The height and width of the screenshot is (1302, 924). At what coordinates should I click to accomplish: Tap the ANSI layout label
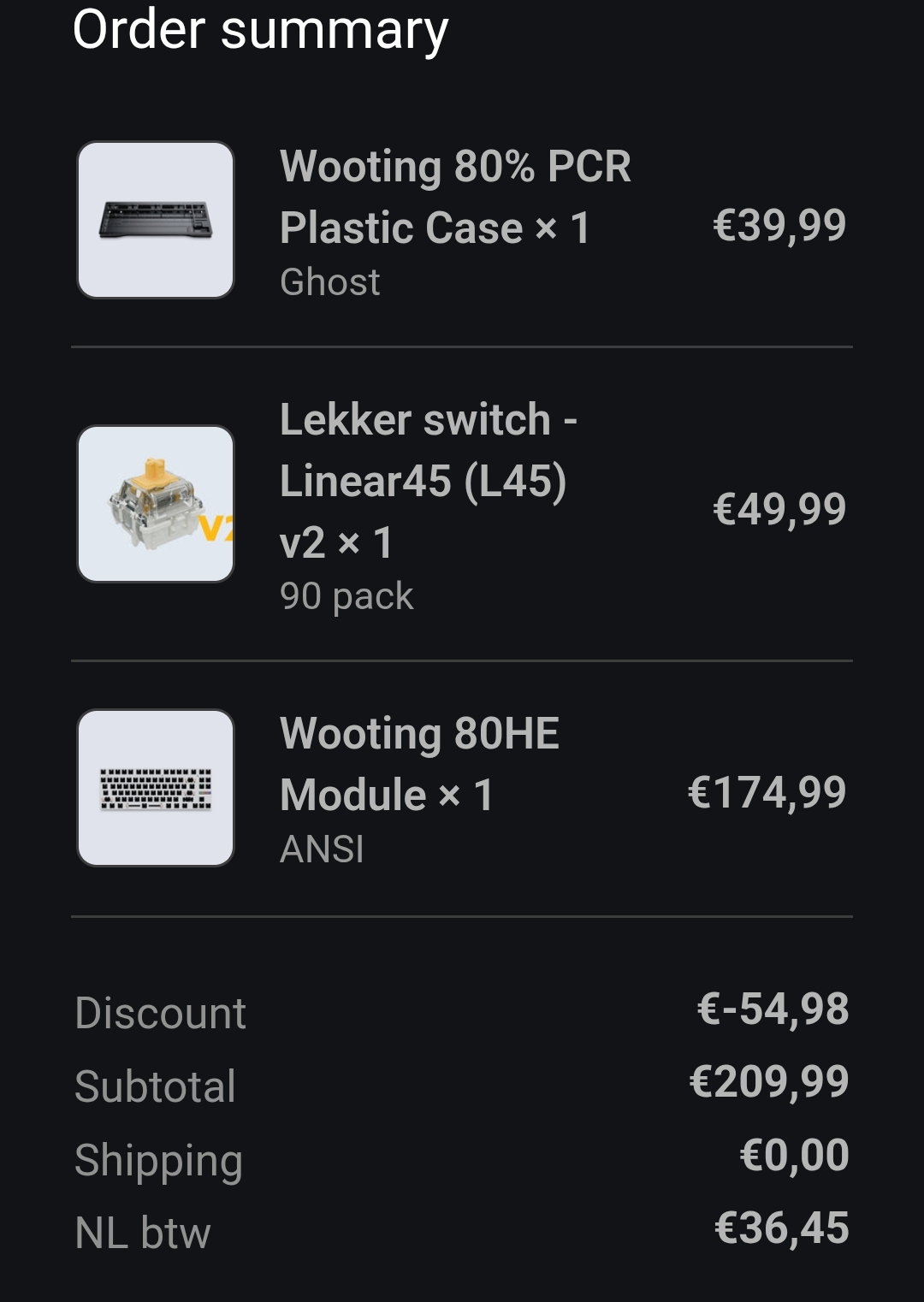click(322, 849)
